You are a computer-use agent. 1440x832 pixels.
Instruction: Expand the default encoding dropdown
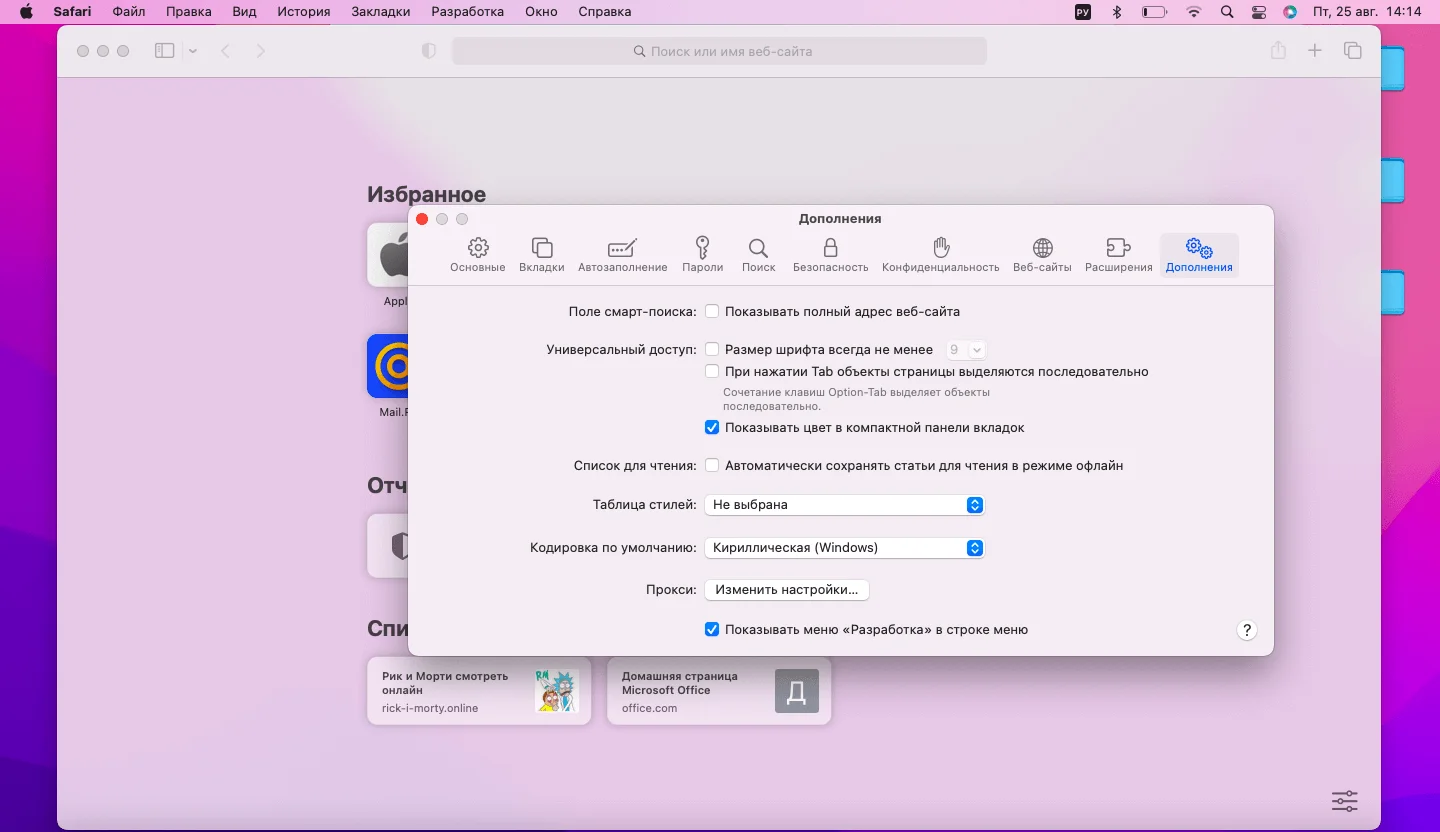click(844, 548)
